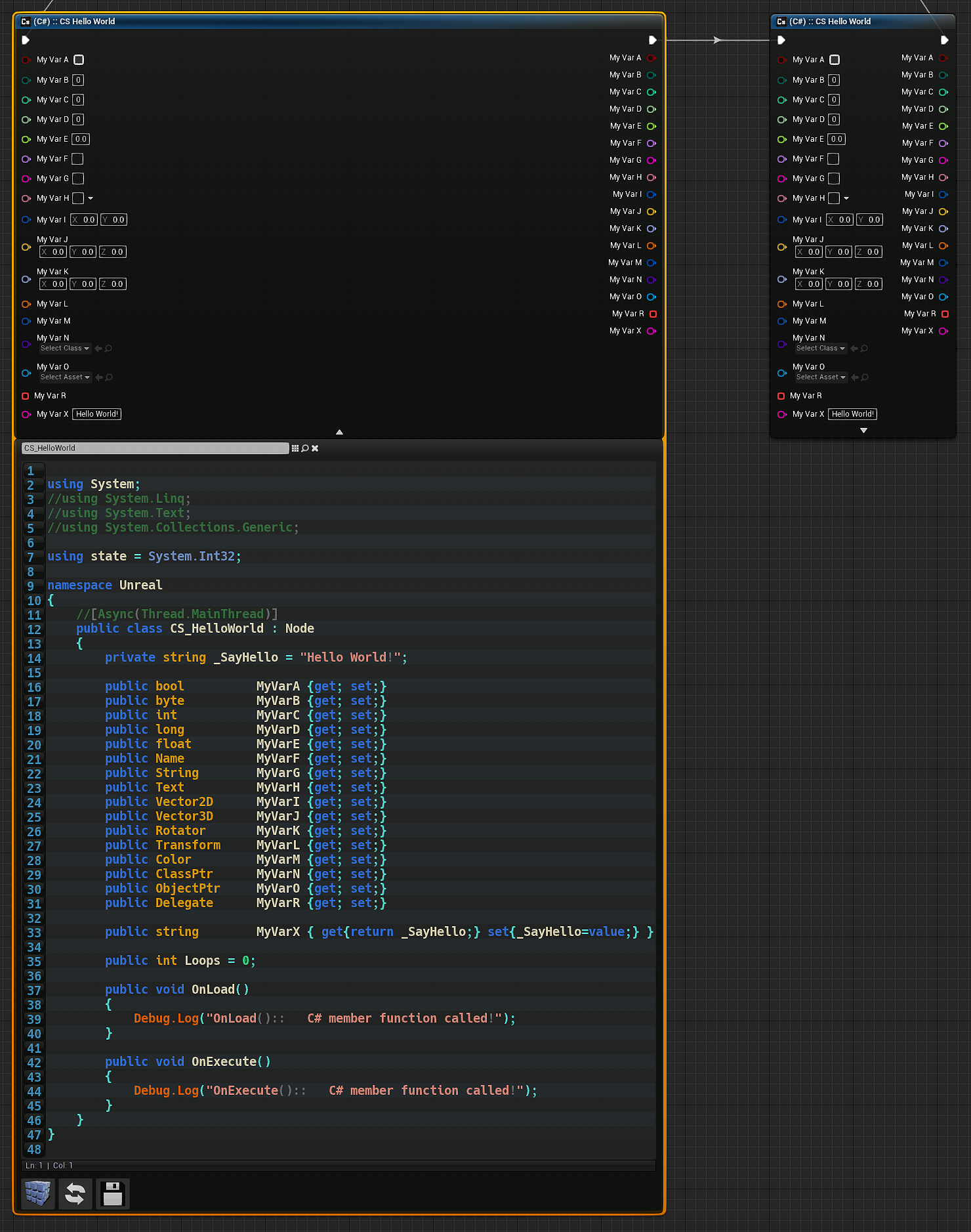Expand the right node with the down arrow
Image resolution: width=971 pixels, height=1232 pixels.
[863, 431]
